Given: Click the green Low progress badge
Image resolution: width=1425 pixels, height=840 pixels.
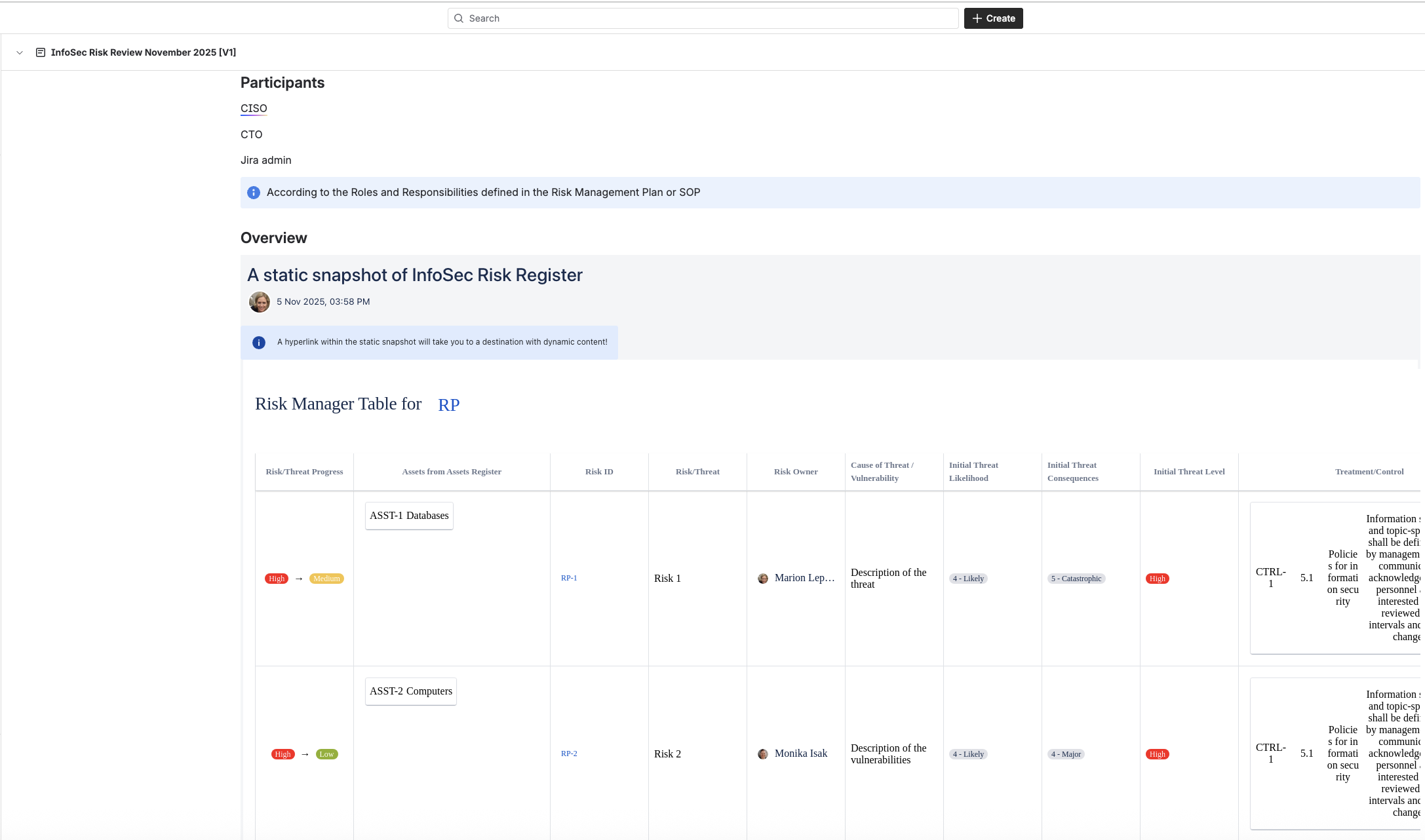Looking at the screenshot, I should click(326, 754).
